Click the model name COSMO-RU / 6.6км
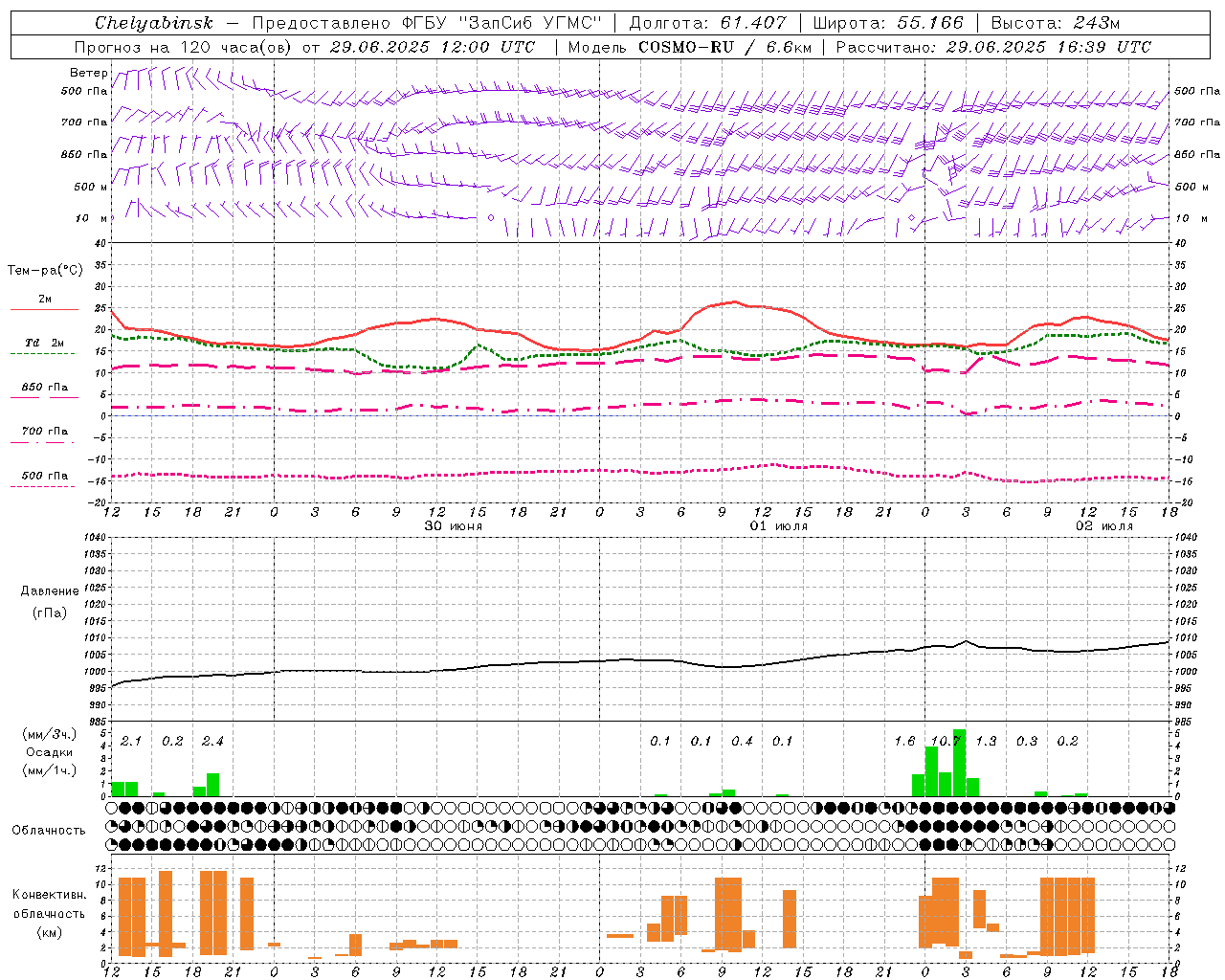Screen dimensions: 1225x980 (x=724, y=47)
